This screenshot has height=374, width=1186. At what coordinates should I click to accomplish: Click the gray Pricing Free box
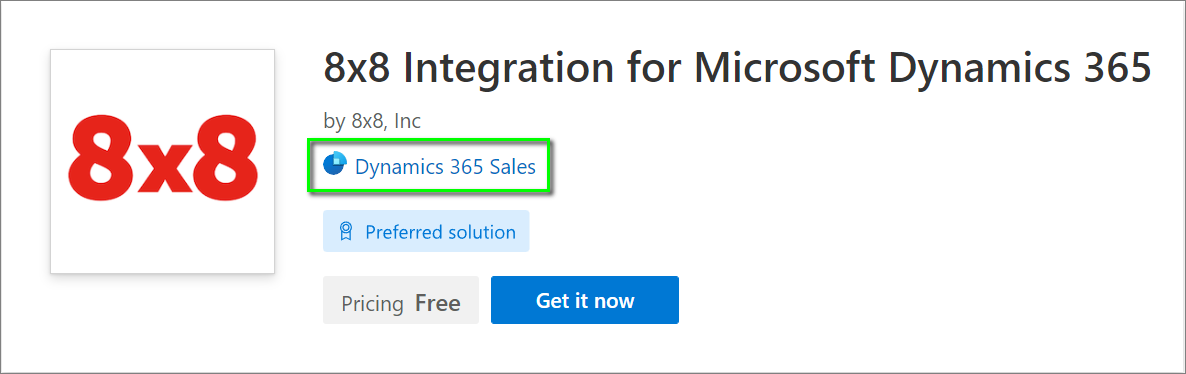(x=401, y=300)
